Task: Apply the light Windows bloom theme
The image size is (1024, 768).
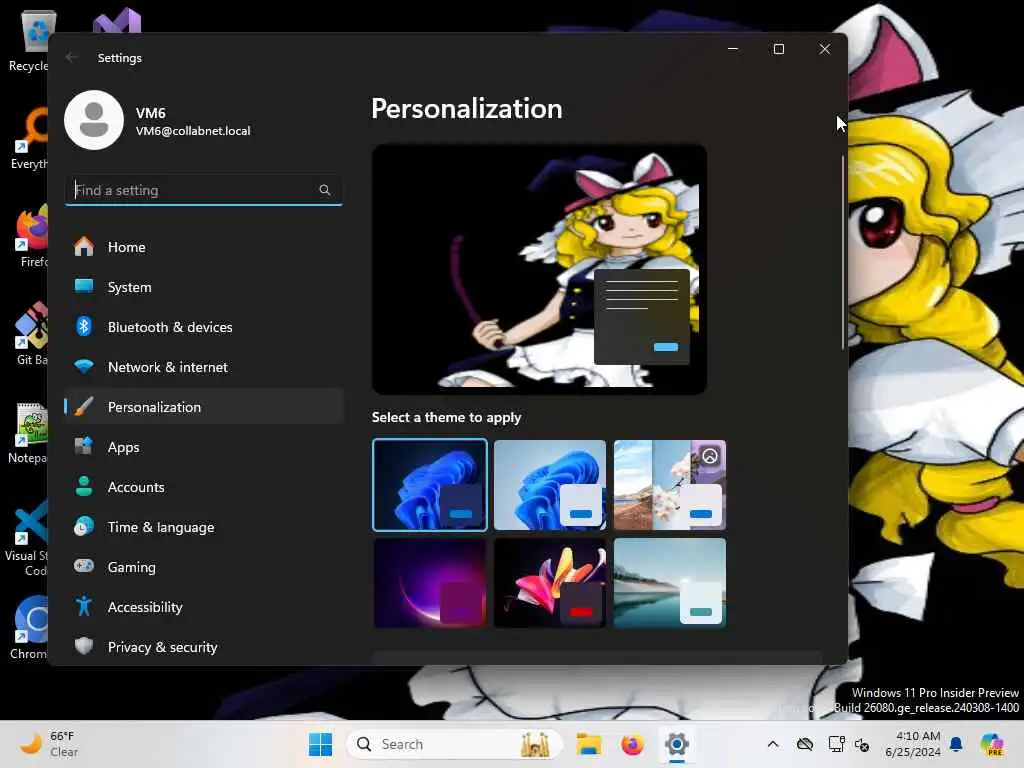Action: [x=550, y=485]
